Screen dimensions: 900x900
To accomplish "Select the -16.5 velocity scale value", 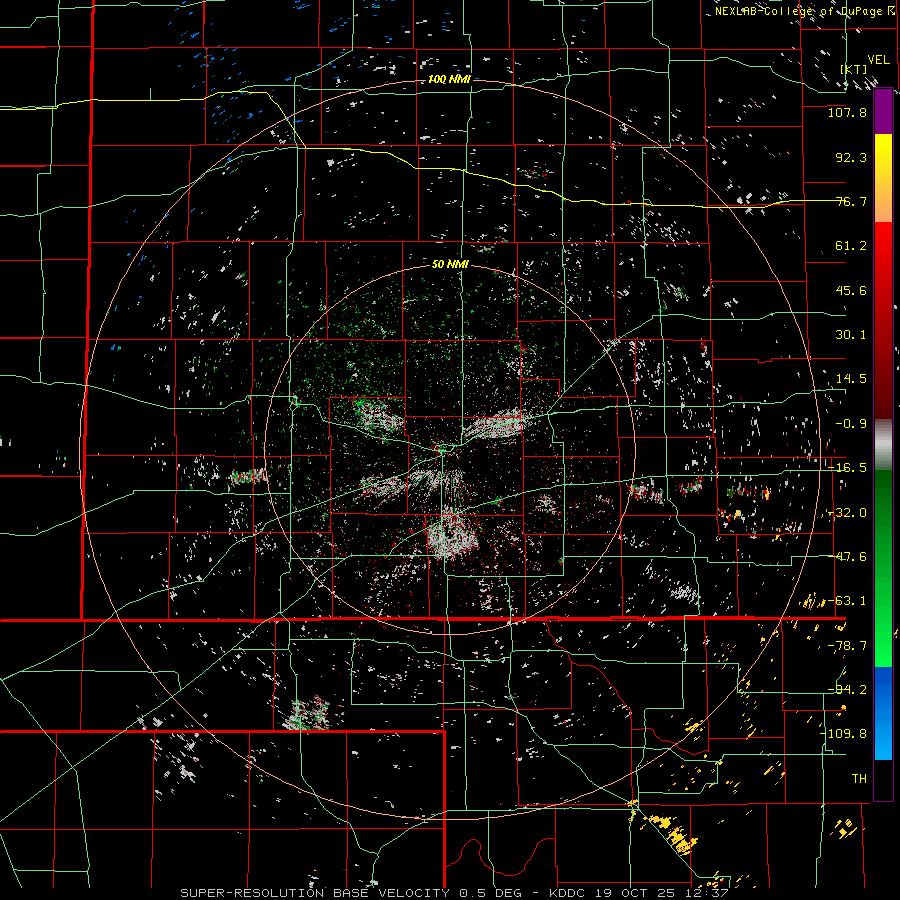I will pos(847,468).
